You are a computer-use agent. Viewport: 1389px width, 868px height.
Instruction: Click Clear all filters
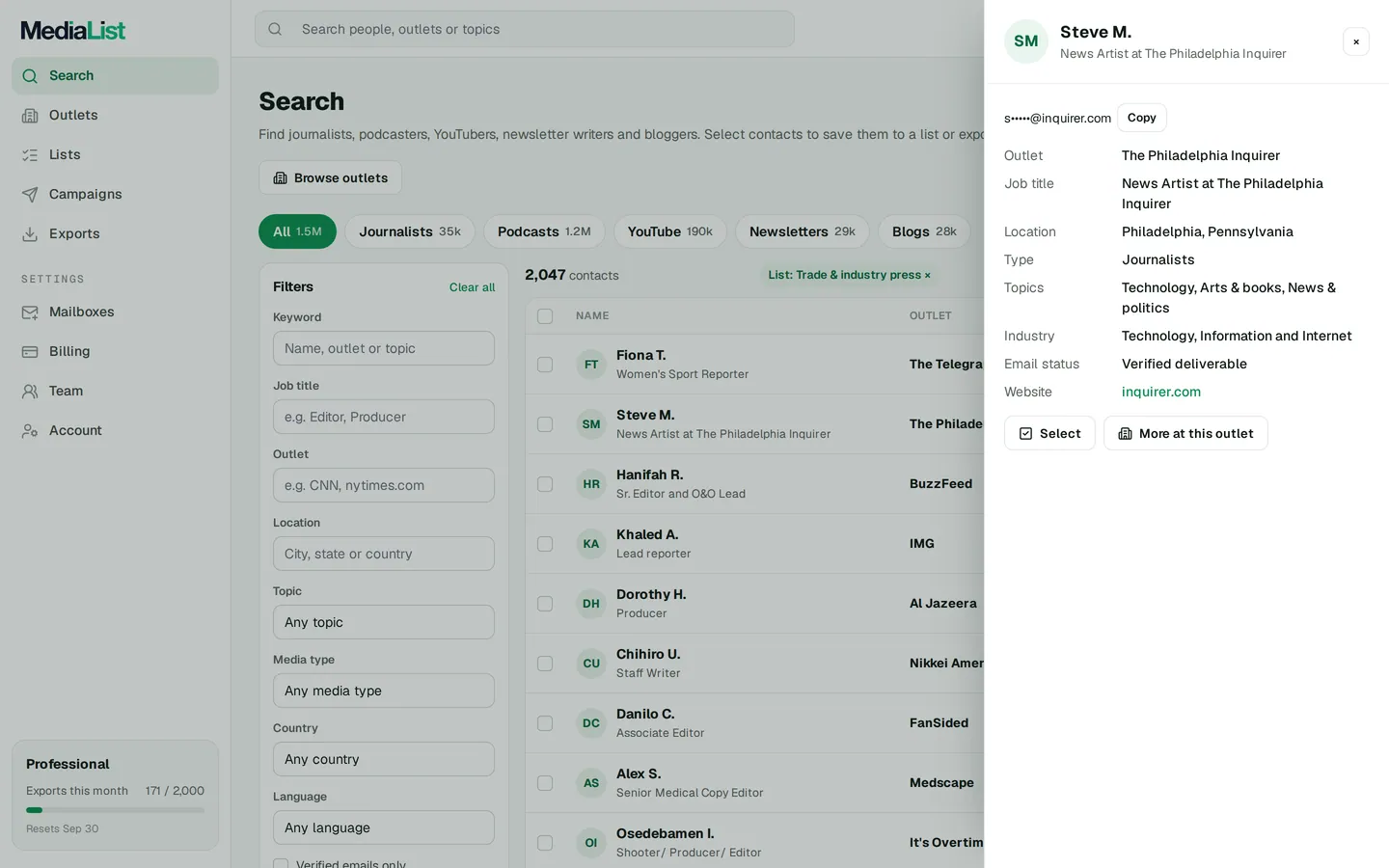[x=472, y=287]
